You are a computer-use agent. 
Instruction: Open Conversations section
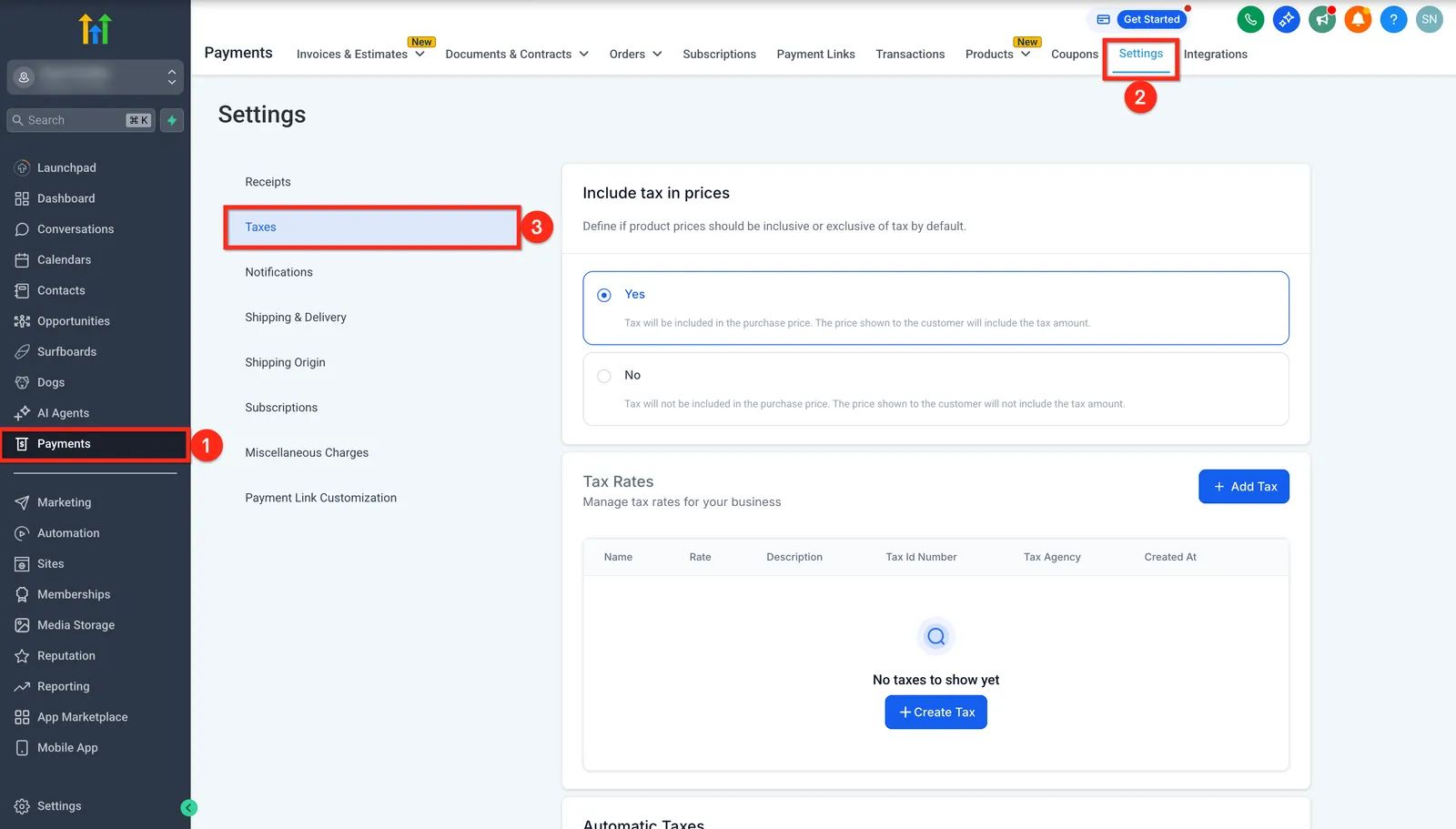pyautogui.click(x=76, y=229)
